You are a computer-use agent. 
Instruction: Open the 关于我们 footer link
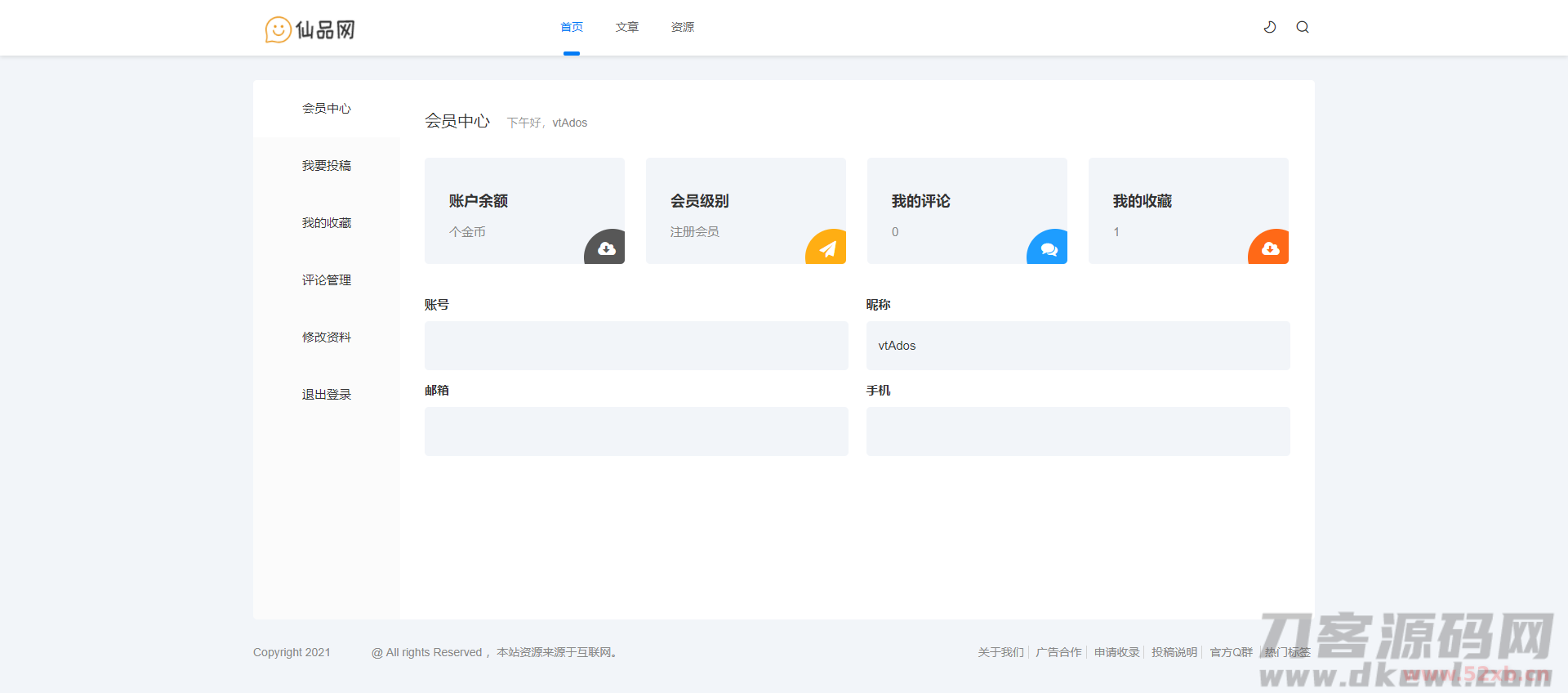click(1000, 652)
